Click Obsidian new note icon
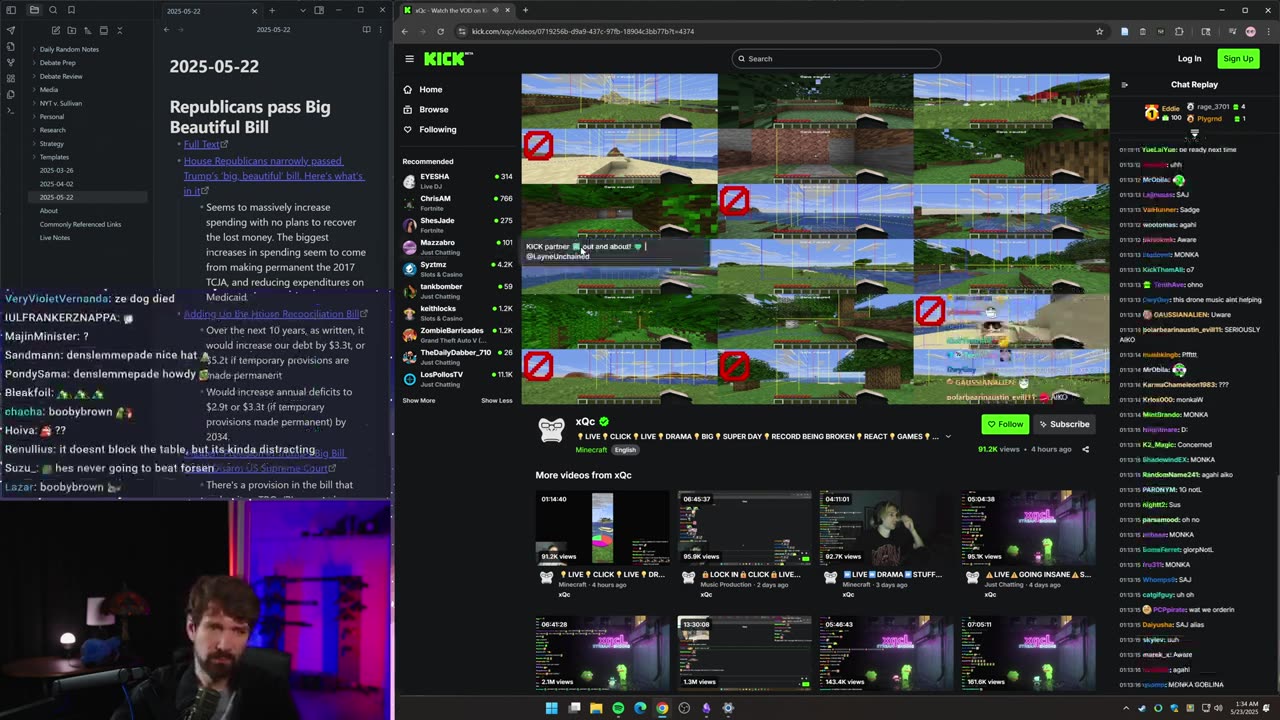 [56, 30]
